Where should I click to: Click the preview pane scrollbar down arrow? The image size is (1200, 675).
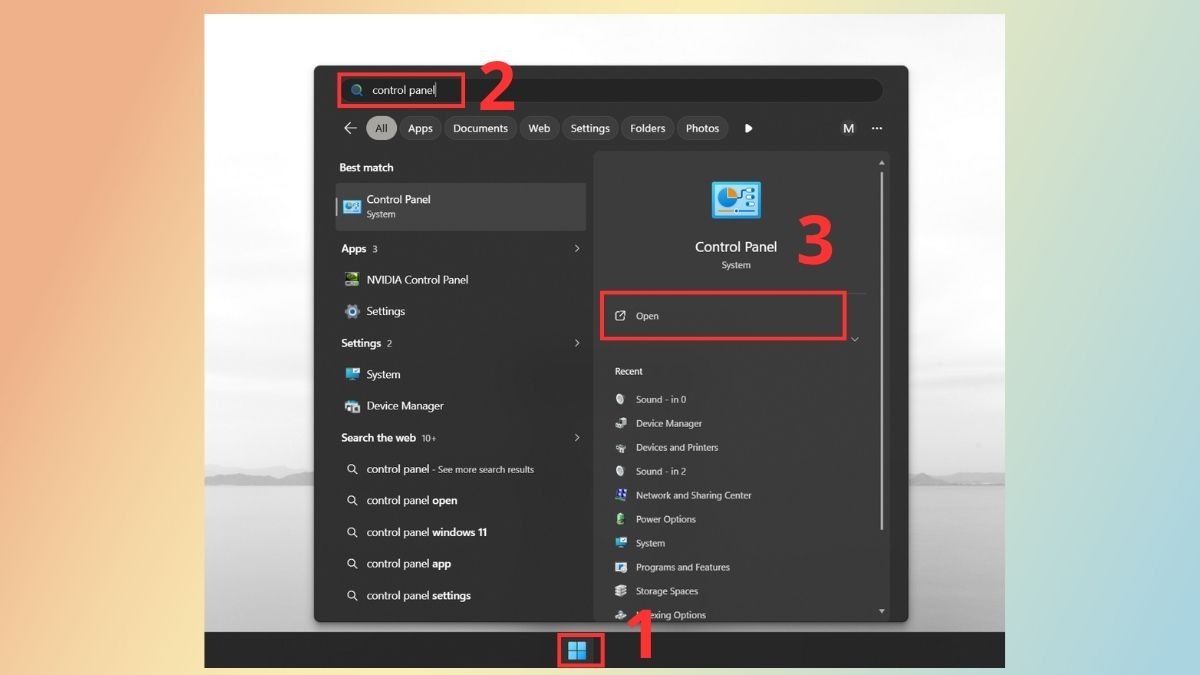click(x=881, y=610)
